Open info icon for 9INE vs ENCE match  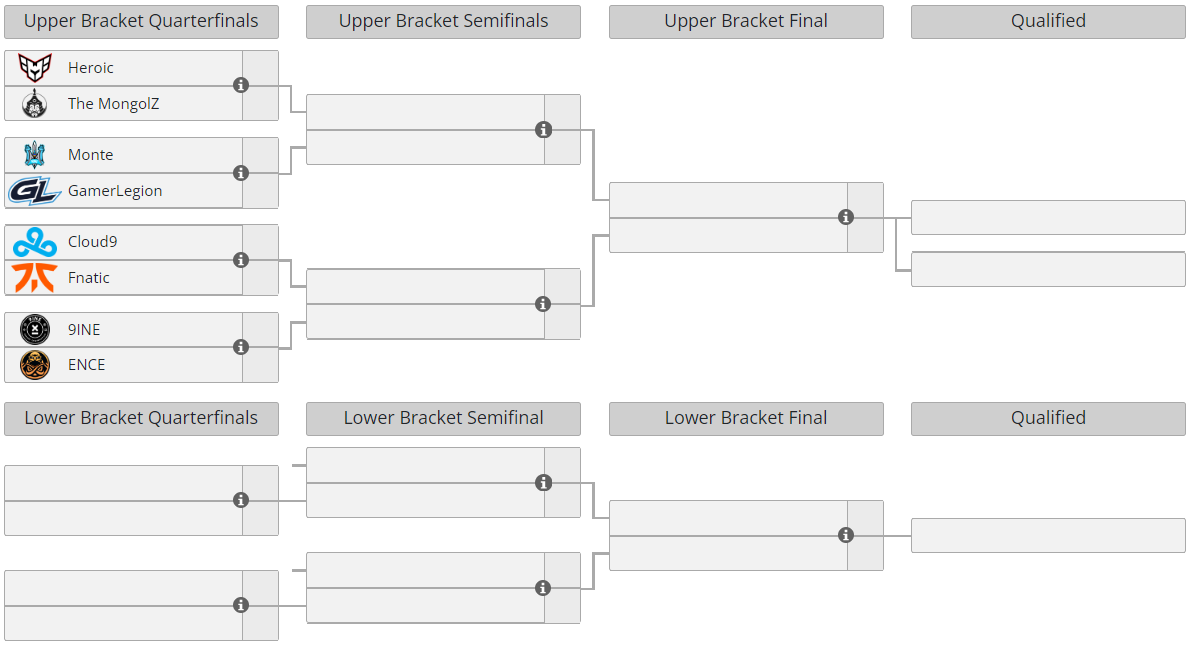[x=241, y=347]
